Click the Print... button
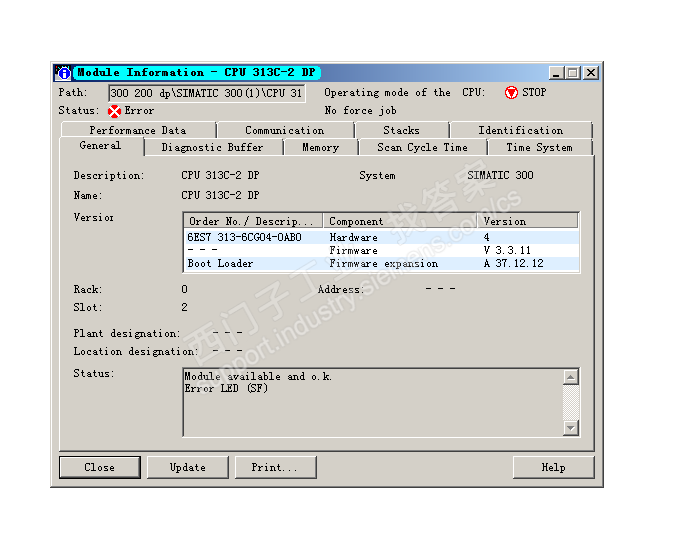 click(x=276, y=467)
